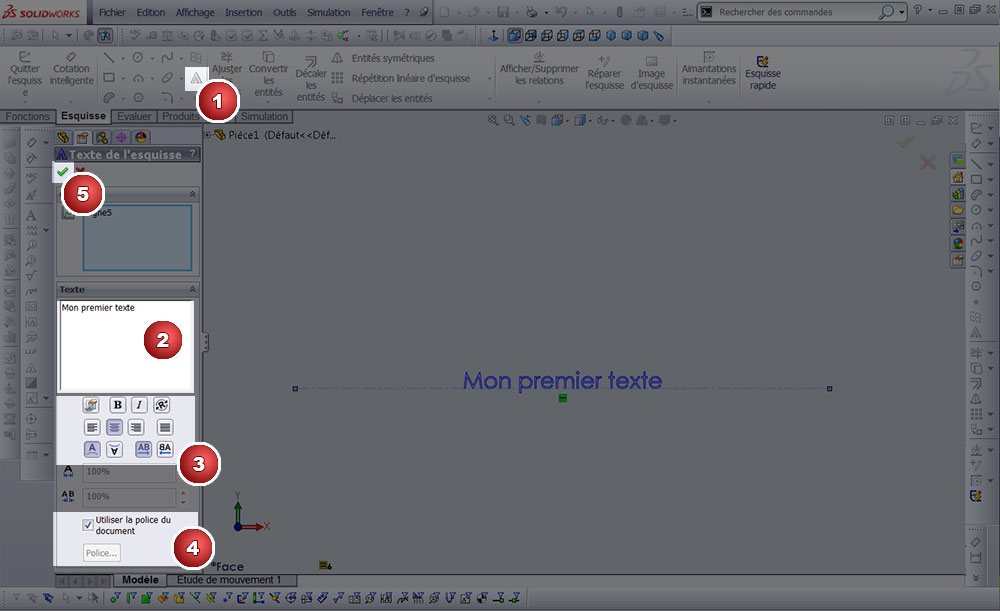
Task: Align sketch text to the left
Action: pos(92,427)
